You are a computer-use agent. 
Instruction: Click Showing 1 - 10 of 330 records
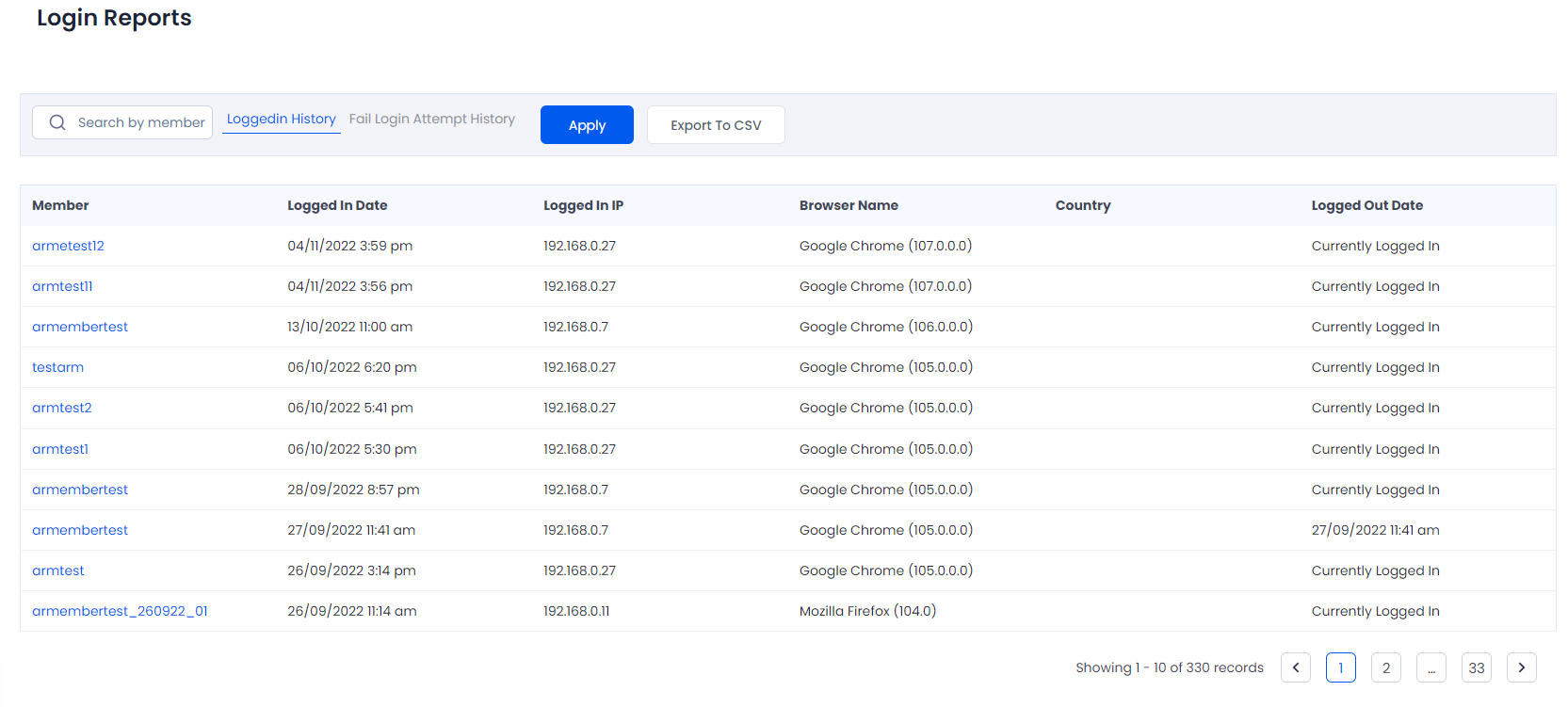point(1170,667)
